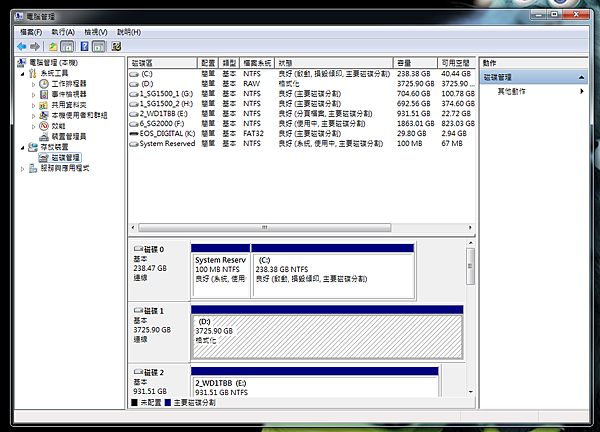
Task: Select EOS_DIGITAL (K:) removable drive icon
Action: tap(134, 134)
